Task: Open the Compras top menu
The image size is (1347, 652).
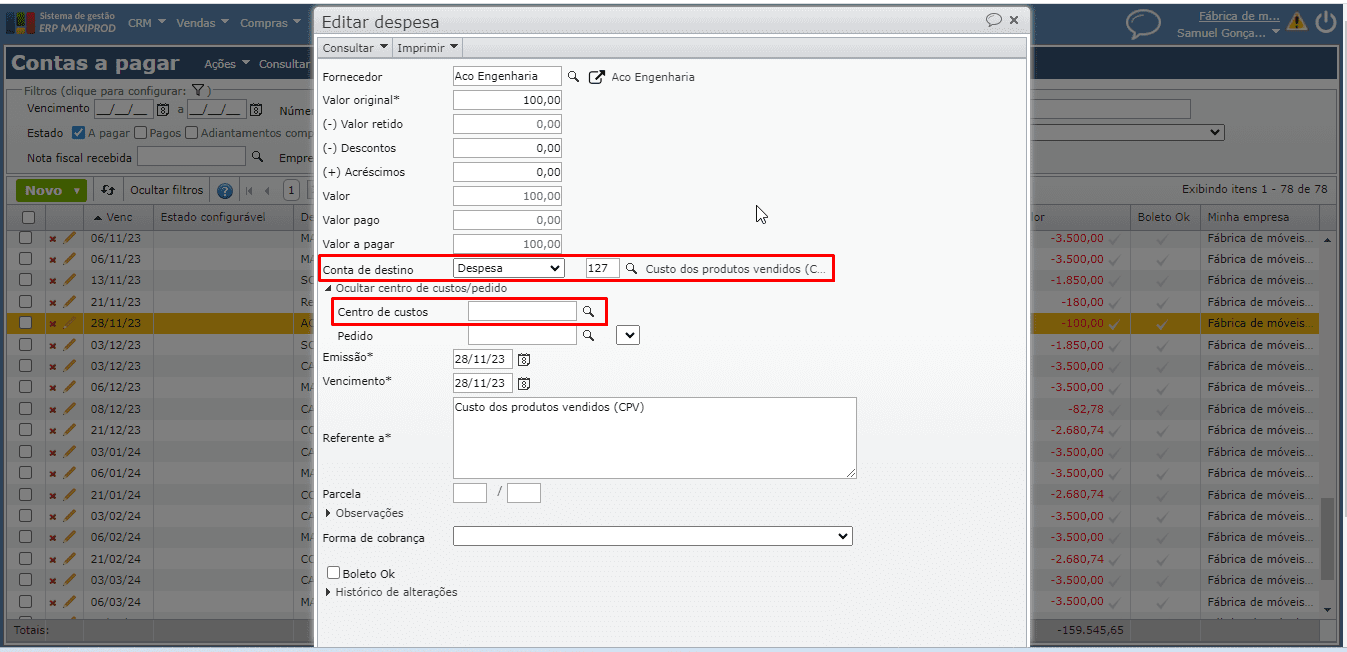Action: pos(271,22)
